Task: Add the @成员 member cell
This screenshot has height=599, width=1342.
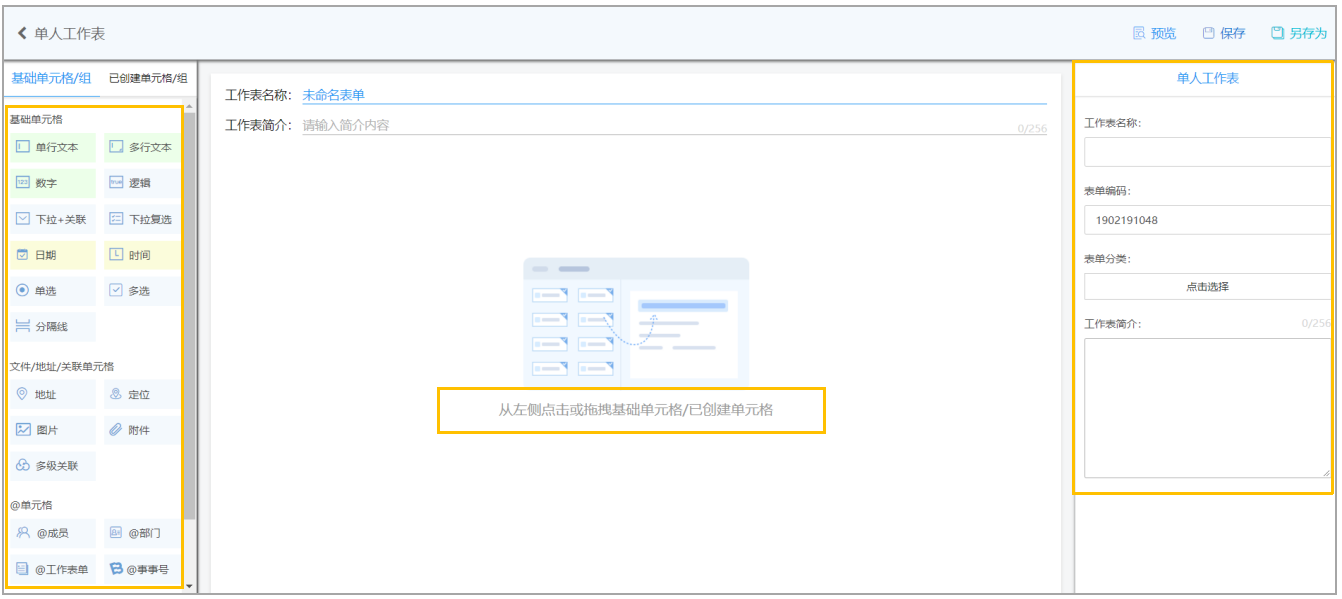Action: click(x=53, y=533)
